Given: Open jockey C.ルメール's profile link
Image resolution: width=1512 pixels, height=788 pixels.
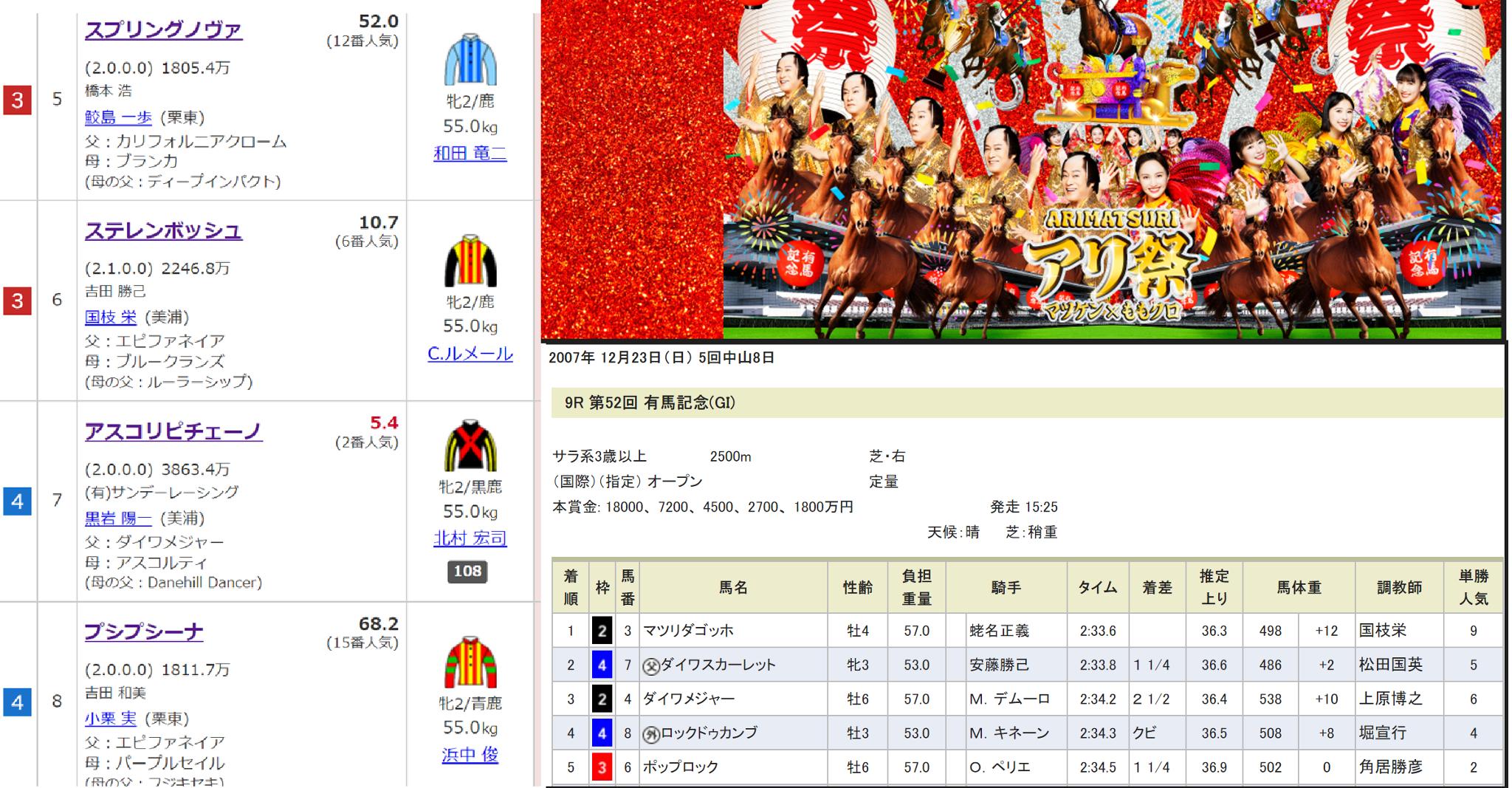Looking at the screenshot, I should click(x=470, y=354).
